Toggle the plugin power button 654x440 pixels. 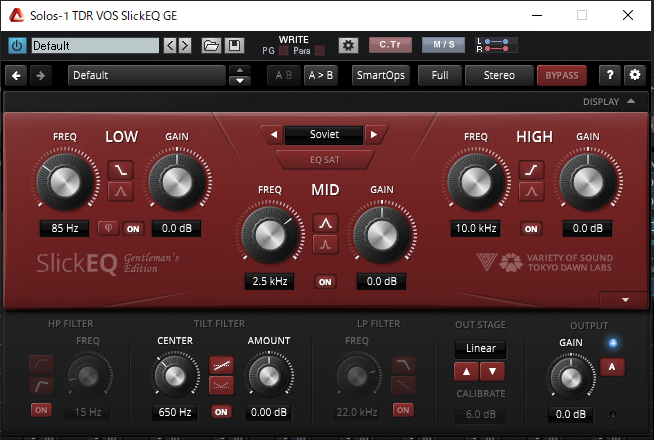(17, 45)
